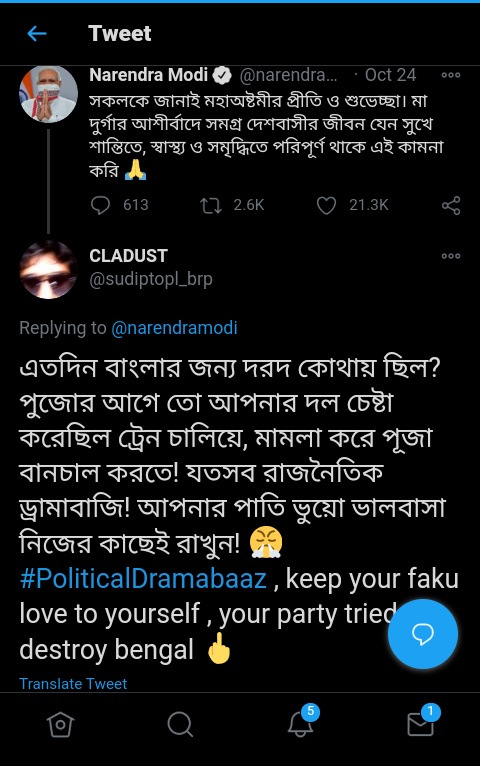Screen dimensions: 480x766
Task: Retweet Narendra Modi's tweet
Action: [x=211, y=205]
